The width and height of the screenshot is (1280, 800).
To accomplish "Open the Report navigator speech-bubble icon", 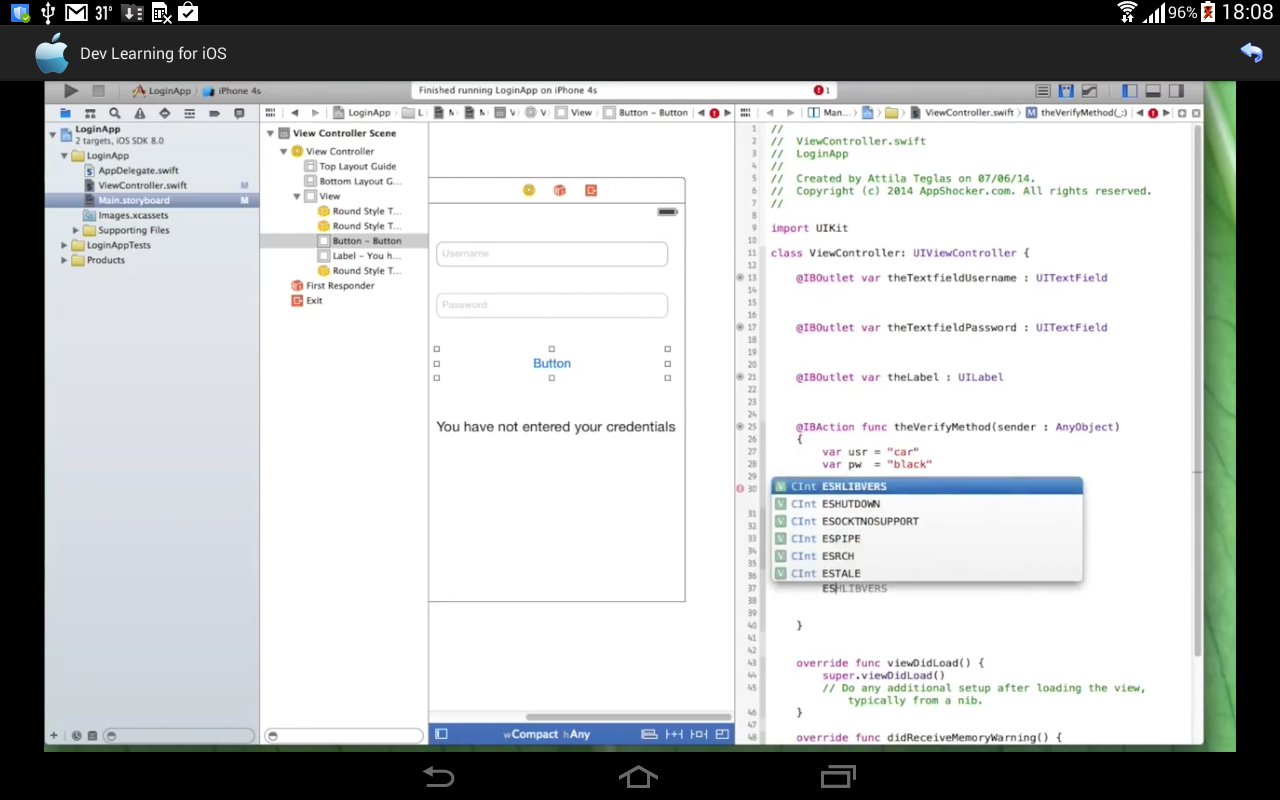I will coord(239,113).
